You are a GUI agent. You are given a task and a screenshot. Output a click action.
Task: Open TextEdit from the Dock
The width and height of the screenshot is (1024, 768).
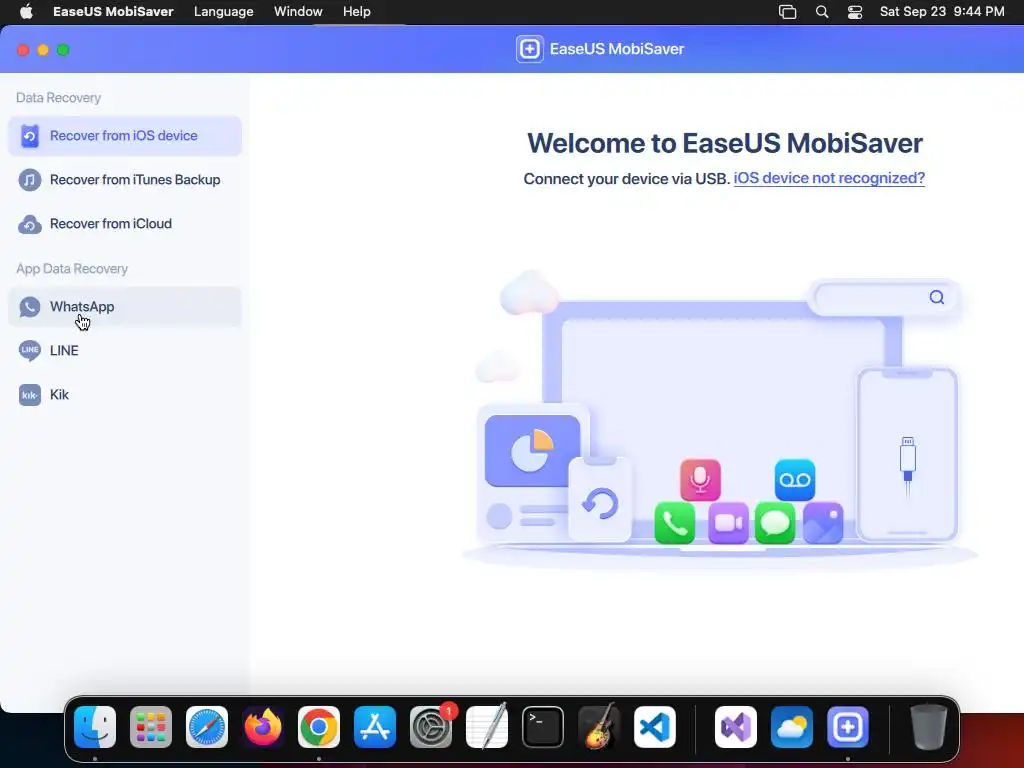487,727
